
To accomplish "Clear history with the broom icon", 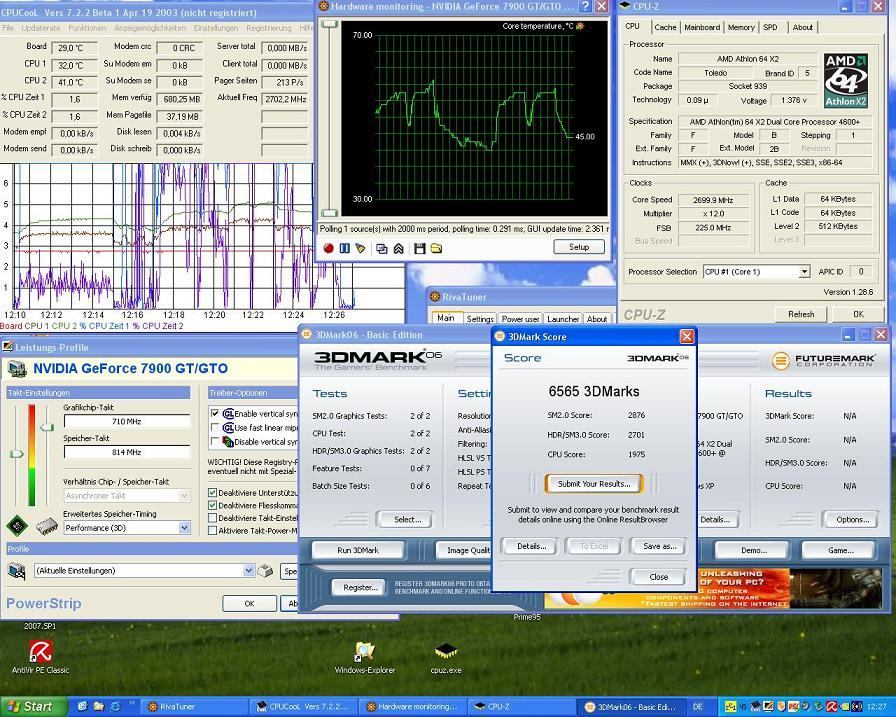I will [x=361, y=249].
